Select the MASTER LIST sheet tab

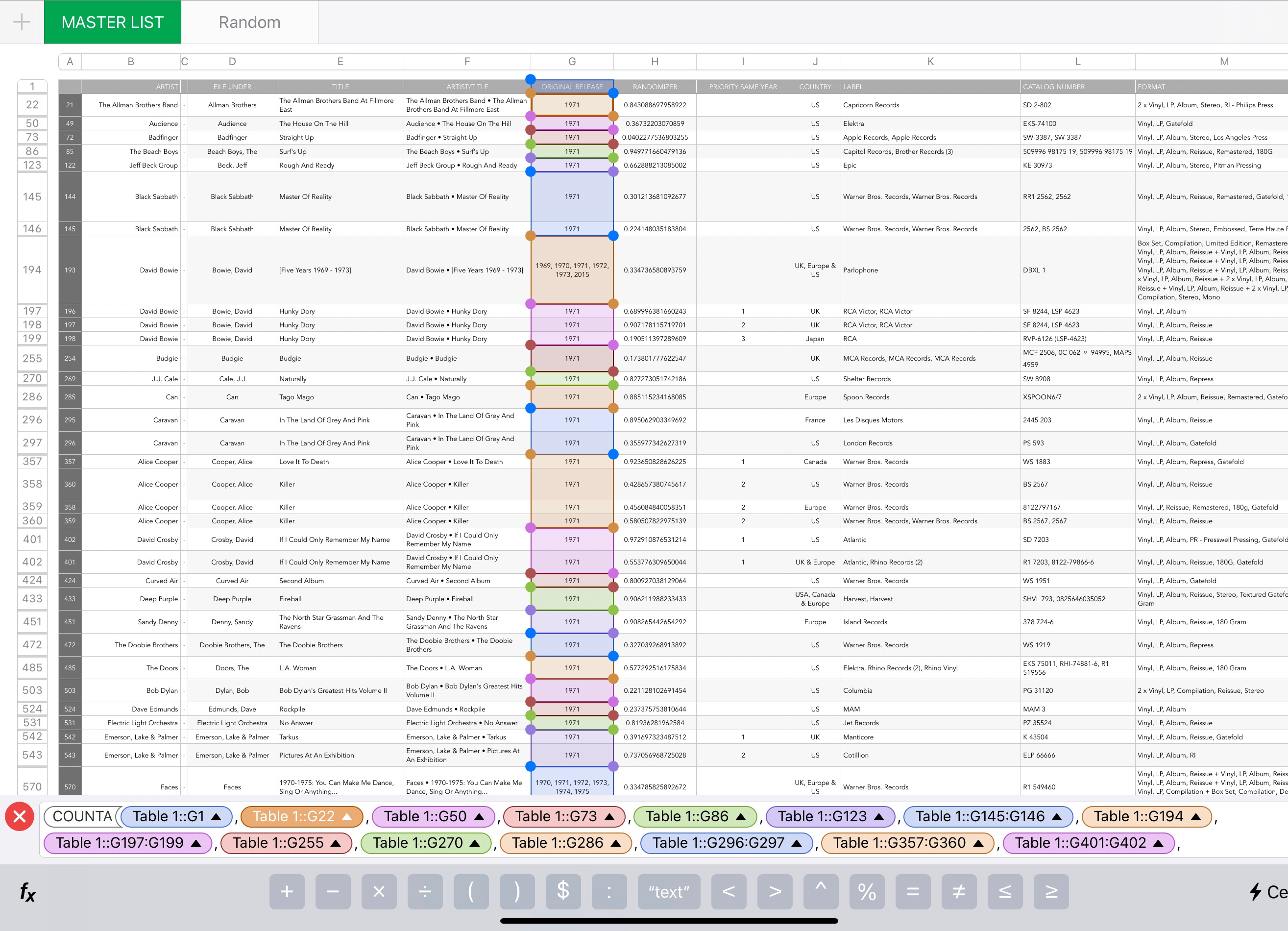tap(113, 22)
